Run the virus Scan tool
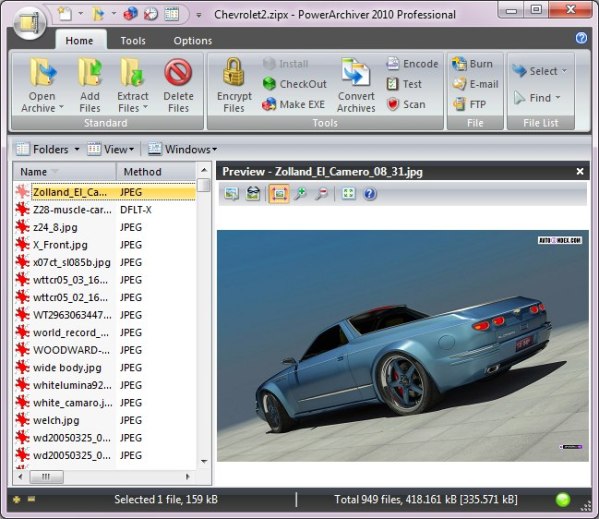The image size is (599, 519). pyautogui.click(x=406, y=104)
